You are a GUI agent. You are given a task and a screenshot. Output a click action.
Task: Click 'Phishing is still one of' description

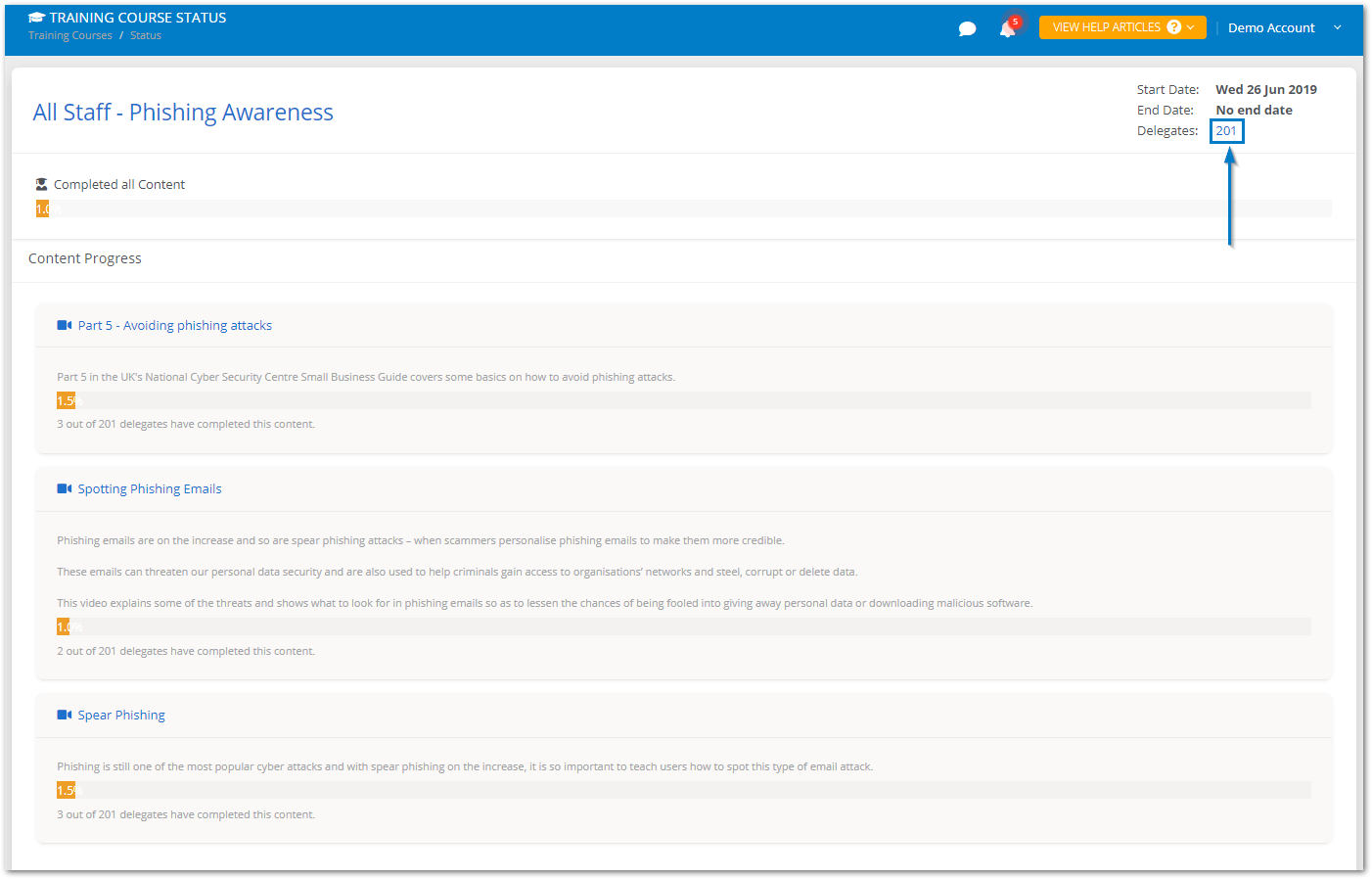point(465,766)
